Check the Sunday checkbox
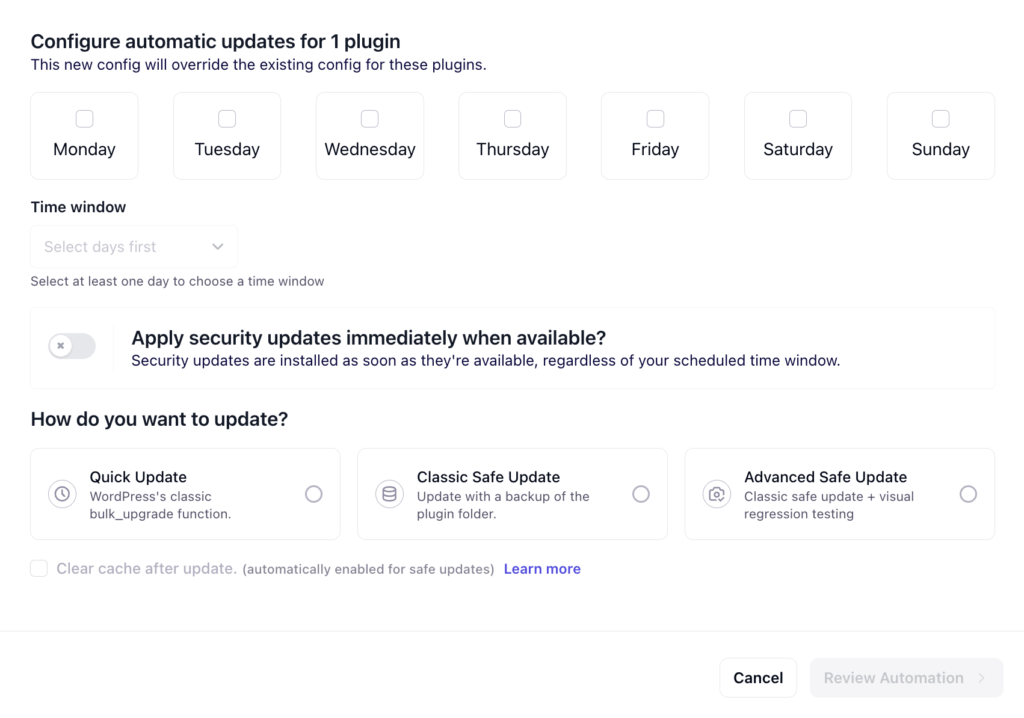 coord(940,119)
